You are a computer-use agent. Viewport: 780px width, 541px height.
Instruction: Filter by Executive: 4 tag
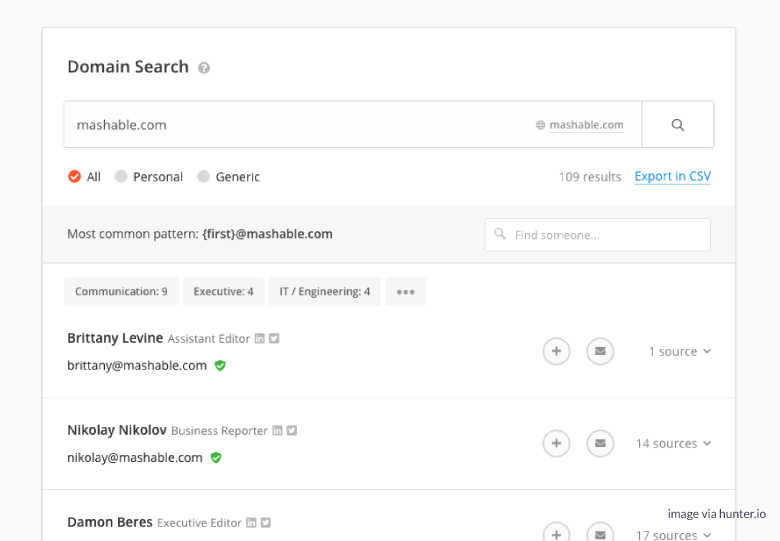click(x=223, y=291)
